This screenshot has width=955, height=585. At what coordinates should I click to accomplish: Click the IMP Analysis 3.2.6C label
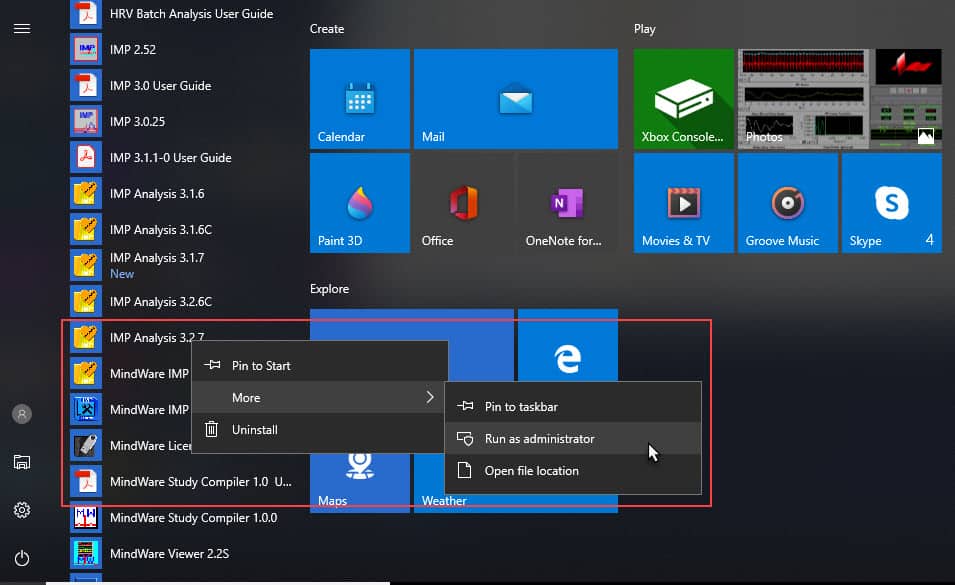pyautogui.click(x=161, y=301)
